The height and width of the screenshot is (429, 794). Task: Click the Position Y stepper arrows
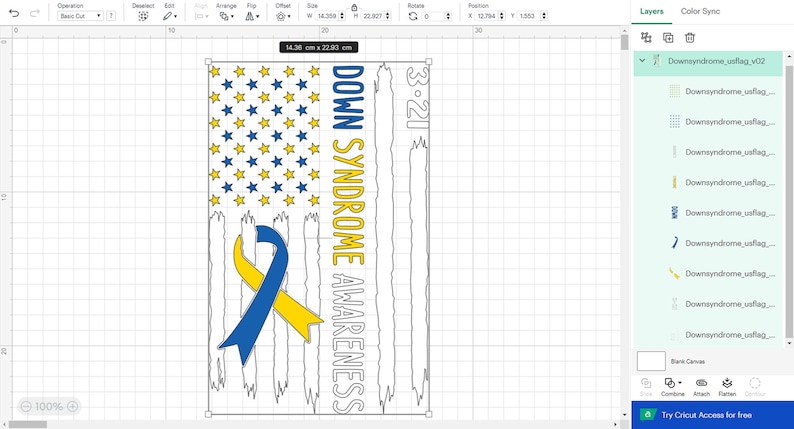(544, 16)
